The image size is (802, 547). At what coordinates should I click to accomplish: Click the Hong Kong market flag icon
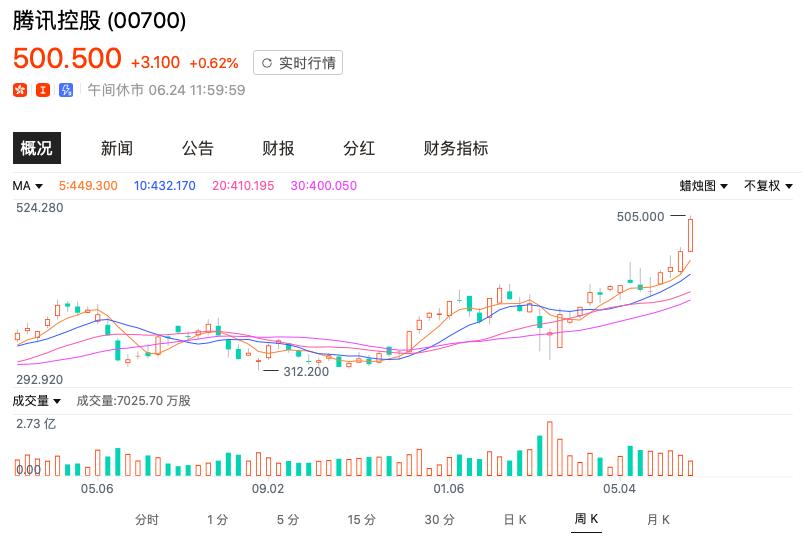19,90
